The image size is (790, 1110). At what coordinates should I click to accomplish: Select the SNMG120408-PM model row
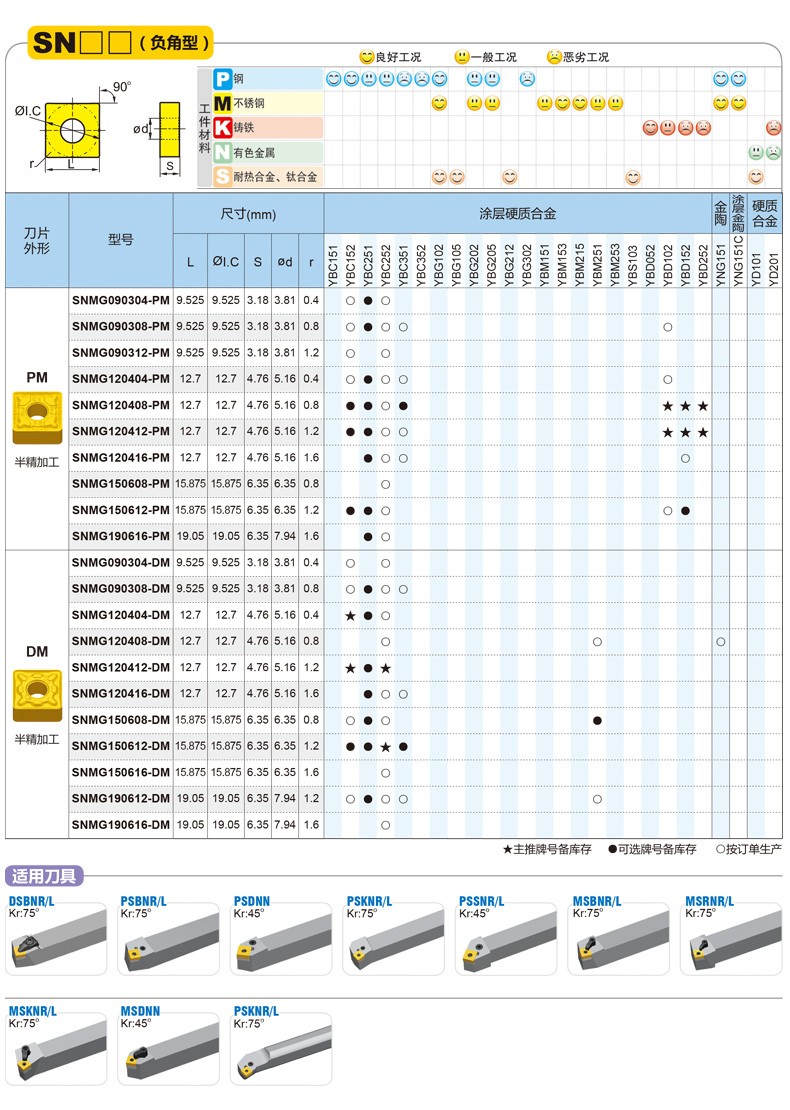425,405
